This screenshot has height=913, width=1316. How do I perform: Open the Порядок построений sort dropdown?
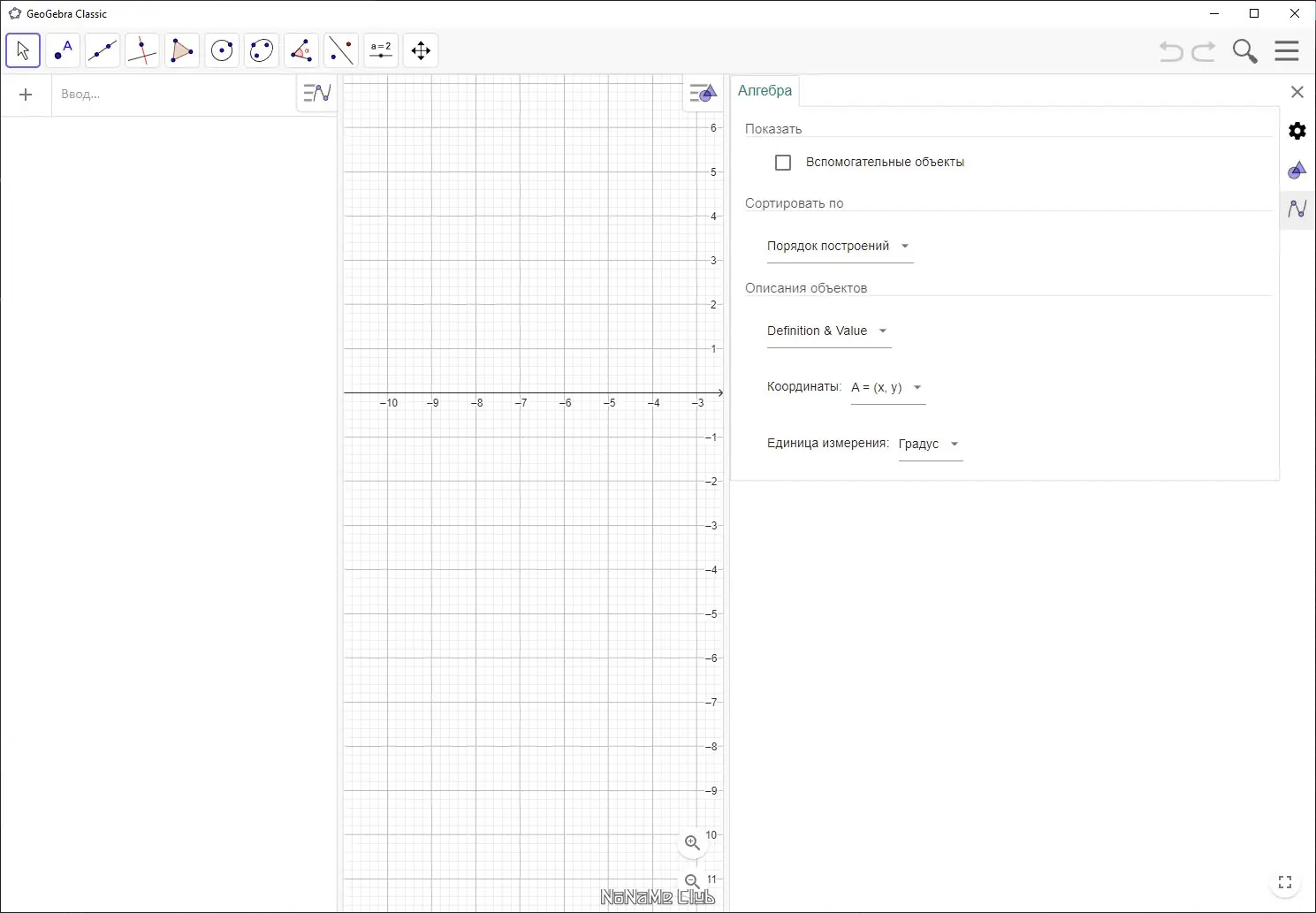click(x=840, y=247)
